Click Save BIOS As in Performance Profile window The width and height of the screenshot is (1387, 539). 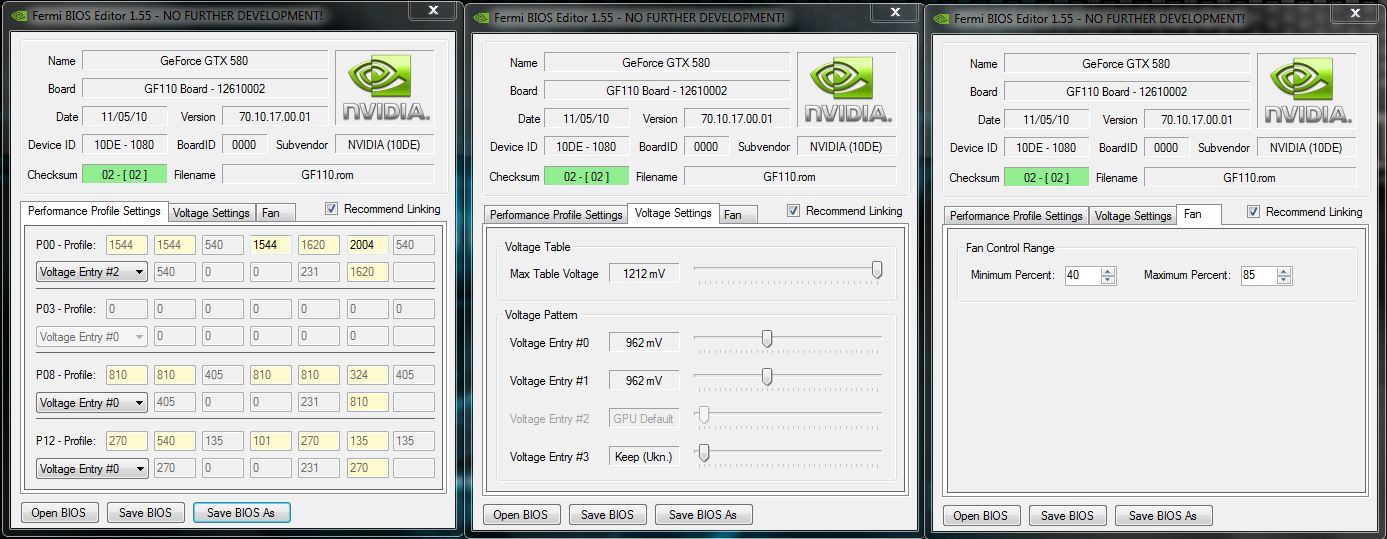241,513
